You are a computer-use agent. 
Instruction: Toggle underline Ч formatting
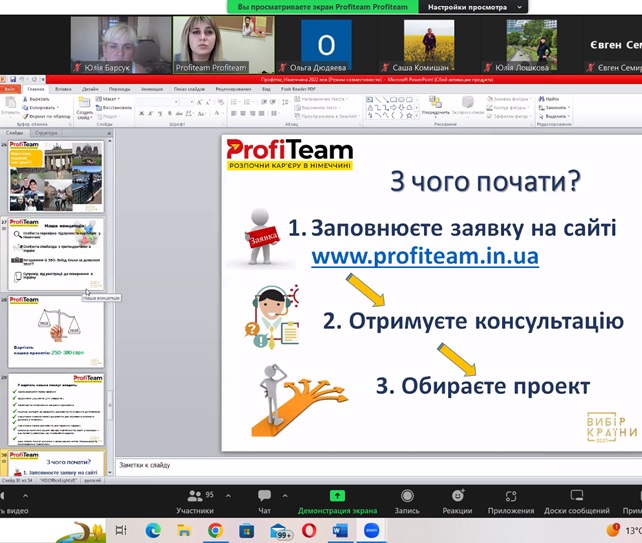160,113
